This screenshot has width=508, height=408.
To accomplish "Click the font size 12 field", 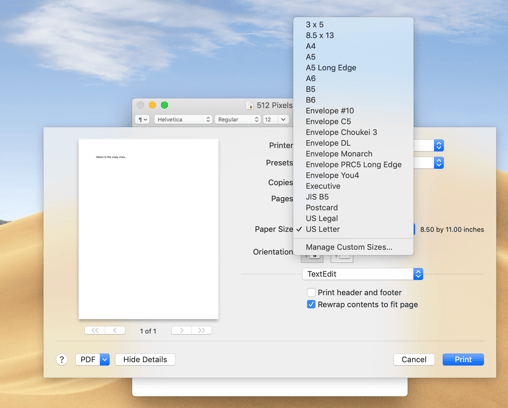I will click(x=271, y=119).
